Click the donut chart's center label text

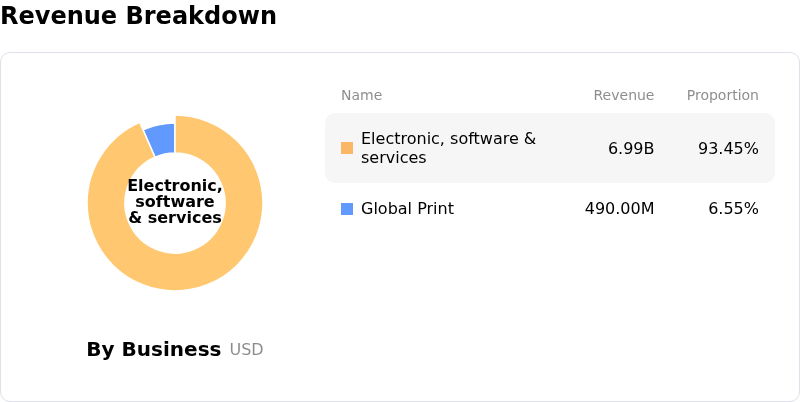175,202
